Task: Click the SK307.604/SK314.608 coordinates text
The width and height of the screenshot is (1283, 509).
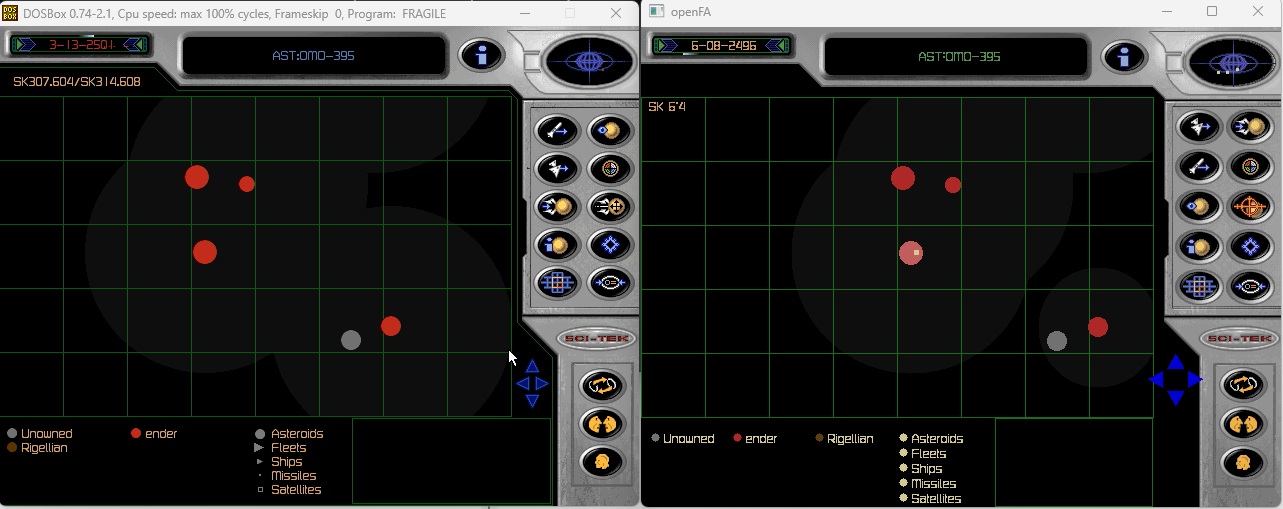Action: (x=77, y=82)
